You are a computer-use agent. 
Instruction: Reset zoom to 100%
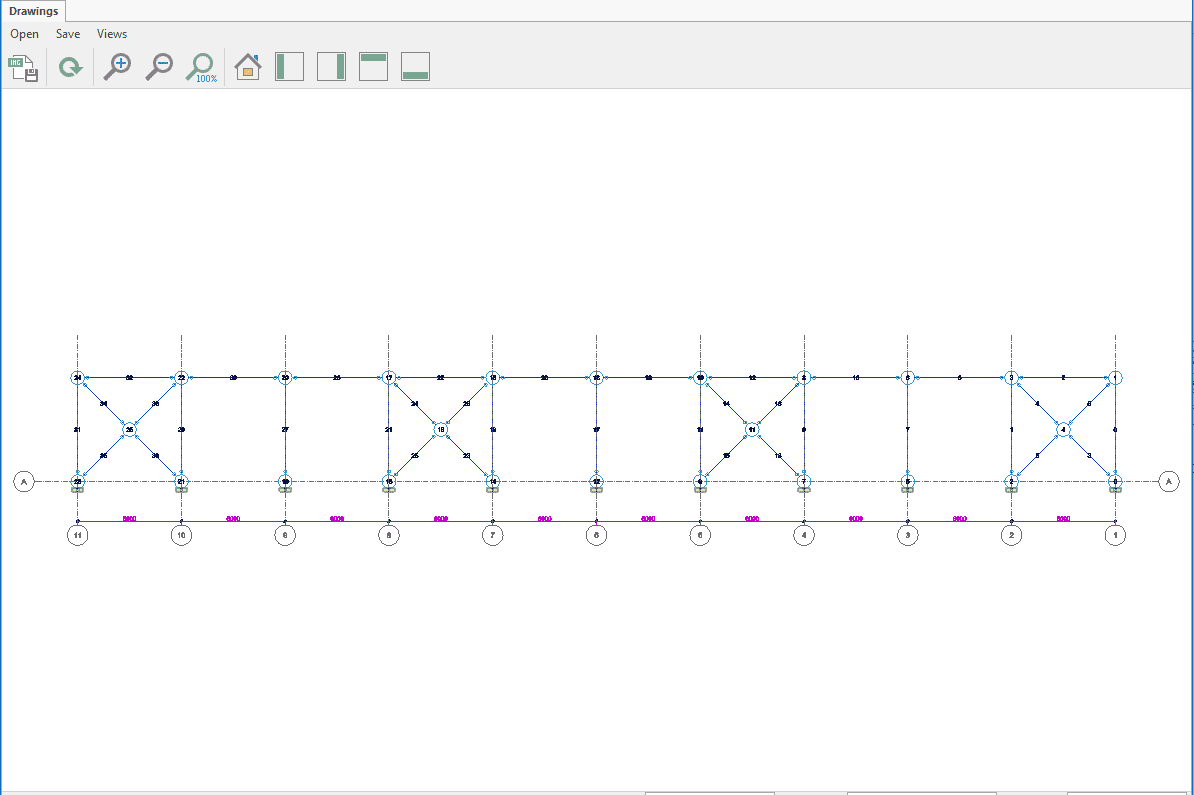[201, 68]
